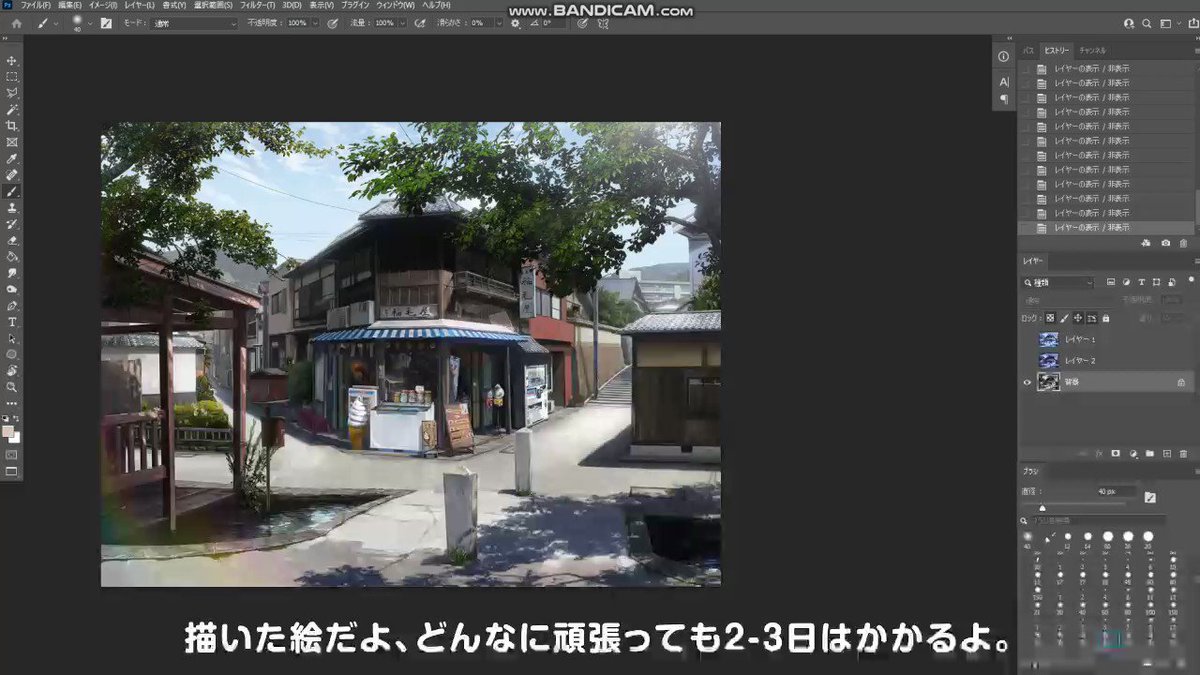Toggle lock image pixels brush icon
Image resolution: width=1200 pixels, height=675 pixels.
(x=1063, y=318)
